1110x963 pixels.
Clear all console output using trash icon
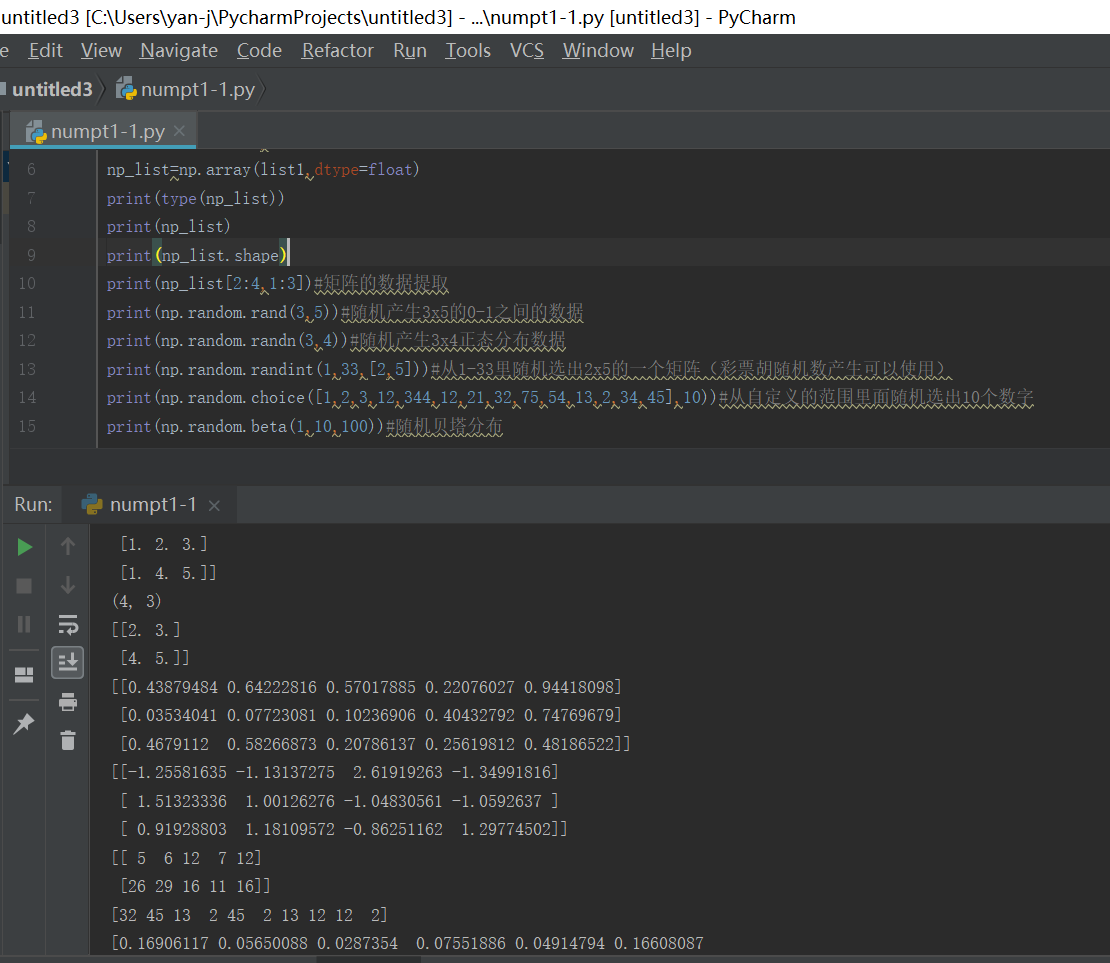tap(66, 740)
